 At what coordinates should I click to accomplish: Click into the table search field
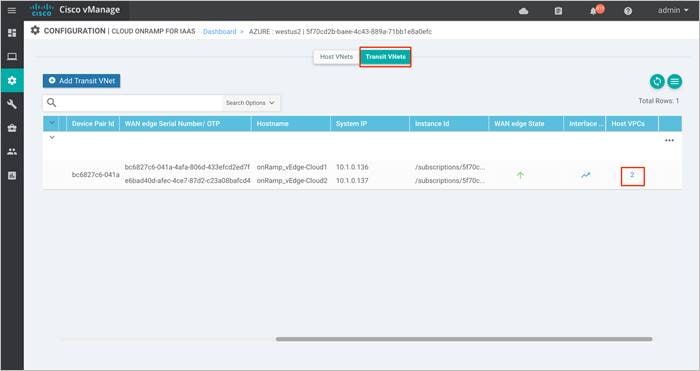pyautogui.click(x=140, y=103)
